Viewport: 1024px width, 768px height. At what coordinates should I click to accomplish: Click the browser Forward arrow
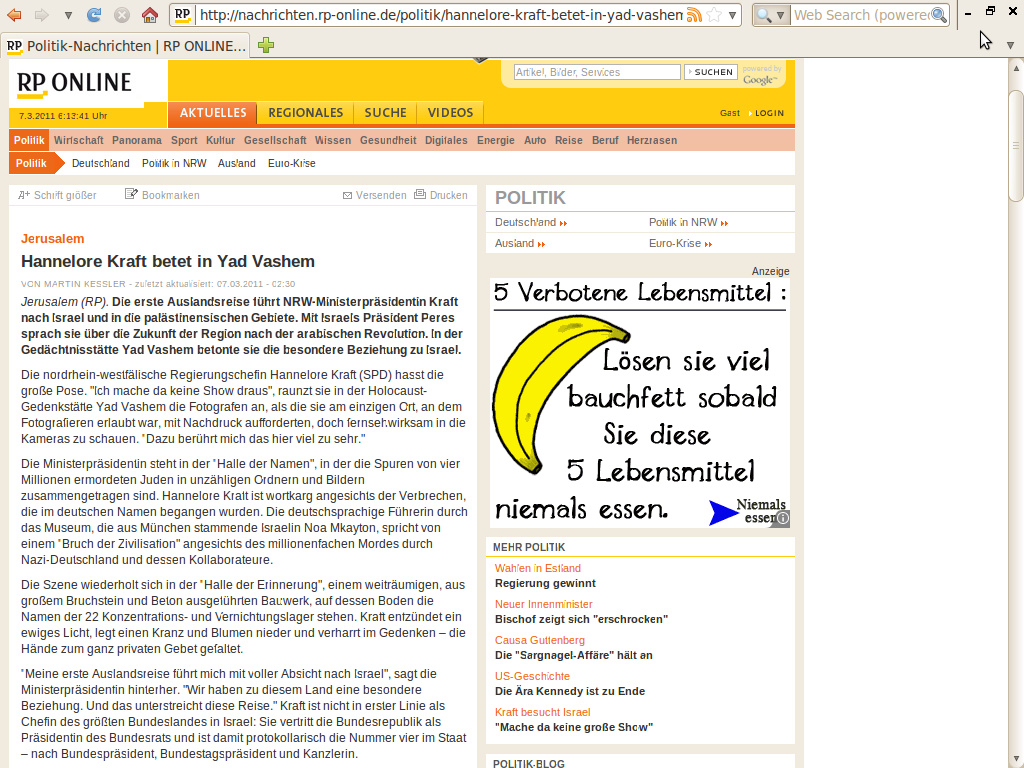pyautogui.click(x=41, y=15)
